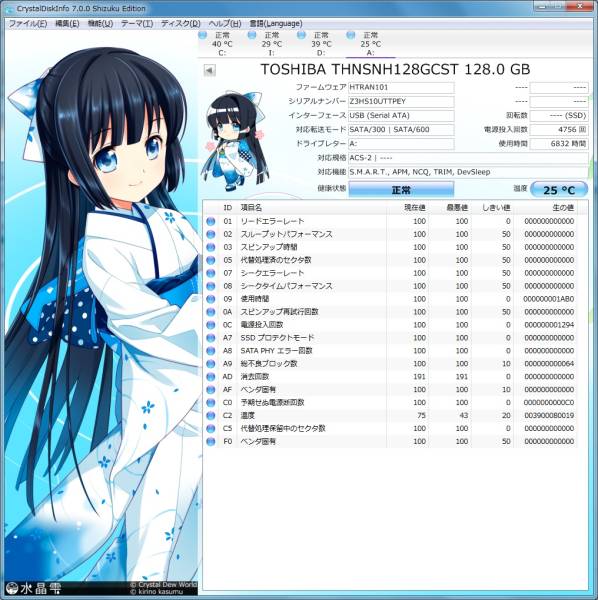598x600 pixels.
Task: Click the status orb for ID AD
Action: [210, 377]
